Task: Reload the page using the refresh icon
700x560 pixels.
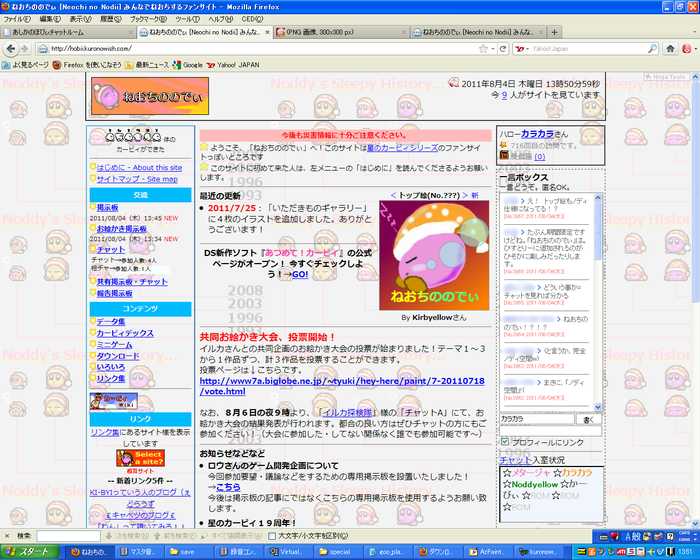Action: click(x=503, y=49)
